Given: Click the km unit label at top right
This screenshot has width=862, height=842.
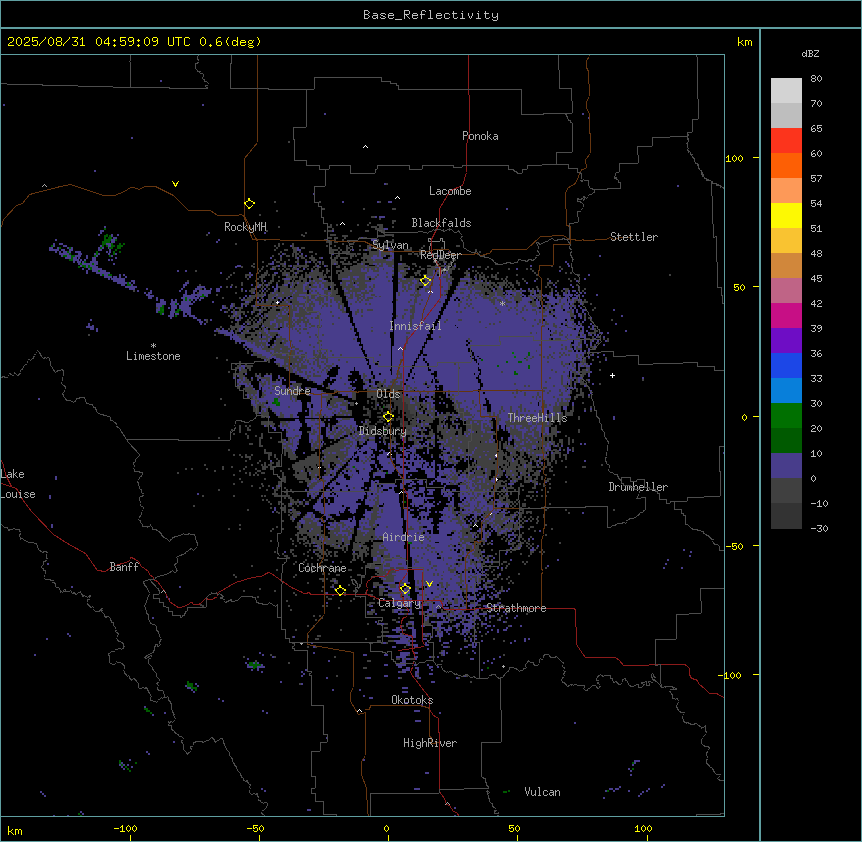Looking at the screenshot, I should (x=745, y=42).
